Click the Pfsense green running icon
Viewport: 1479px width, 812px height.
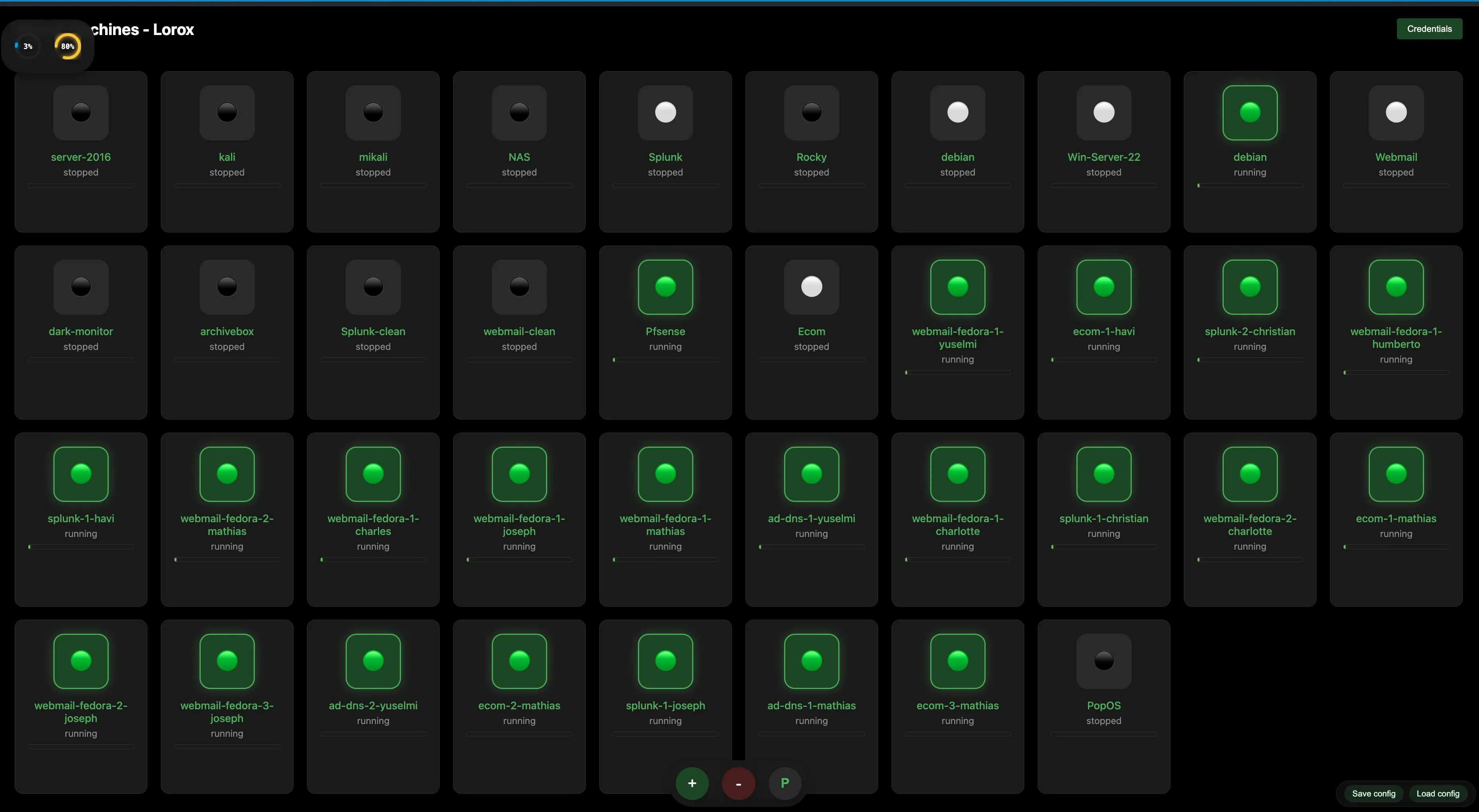tap(665, 287)
